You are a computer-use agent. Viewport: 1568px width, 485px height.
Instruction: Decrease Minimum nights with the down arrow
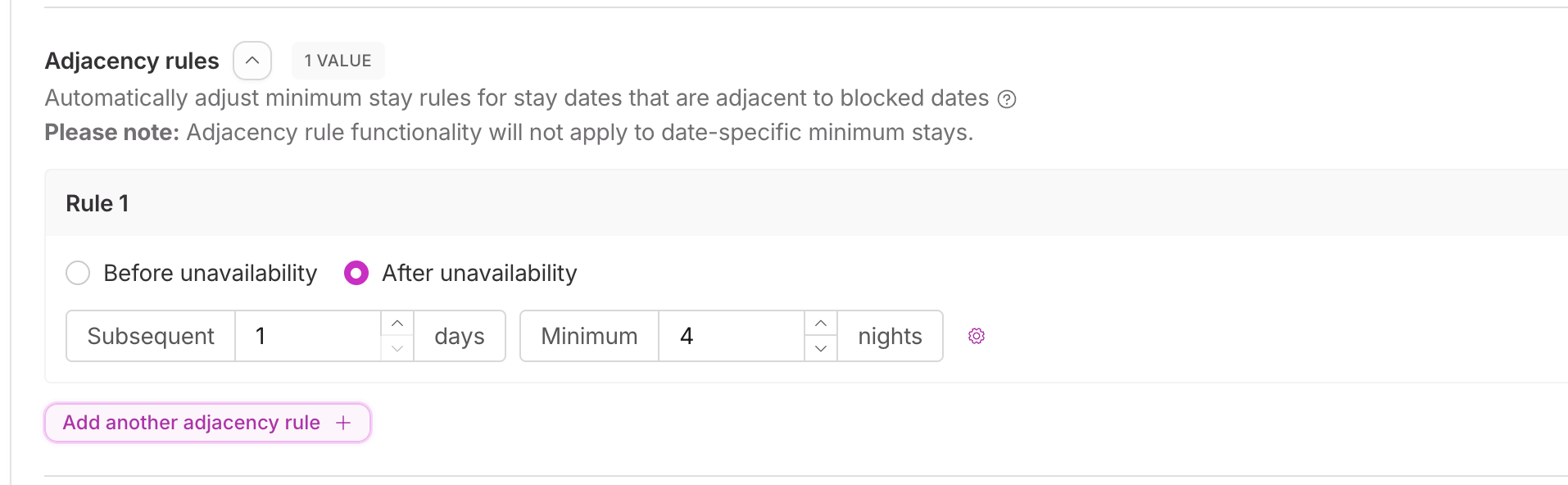(x=821, y=348)
